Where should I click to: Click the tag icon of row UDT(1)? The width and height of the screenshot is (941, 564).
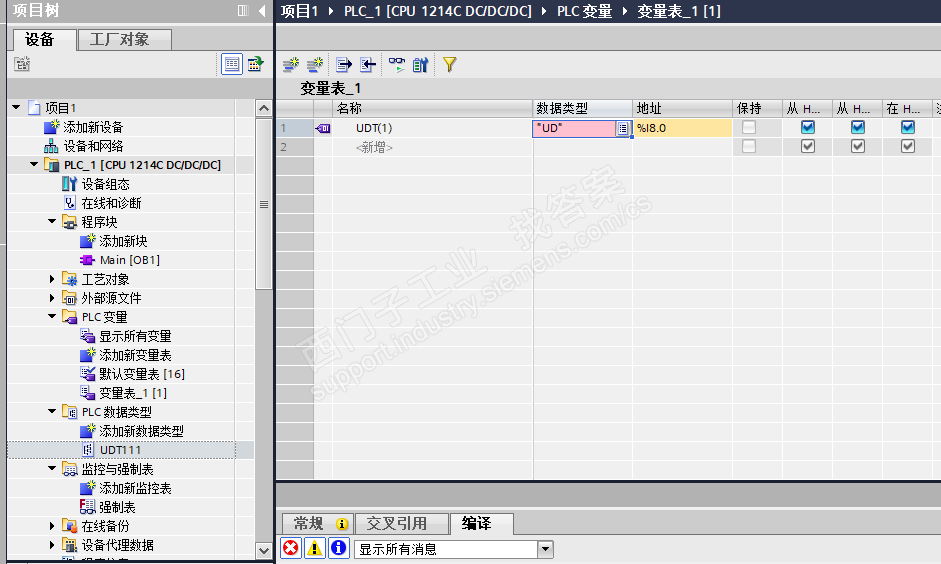click(x=323, y=128)
